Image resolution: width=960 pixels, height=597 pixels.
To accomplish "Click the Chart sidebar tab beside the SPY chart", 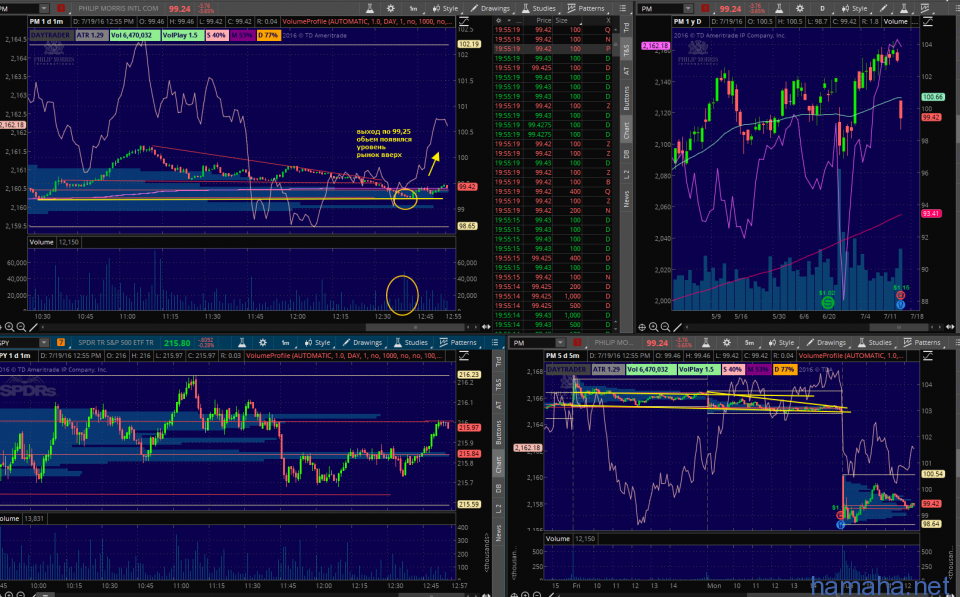I will 498,465.
